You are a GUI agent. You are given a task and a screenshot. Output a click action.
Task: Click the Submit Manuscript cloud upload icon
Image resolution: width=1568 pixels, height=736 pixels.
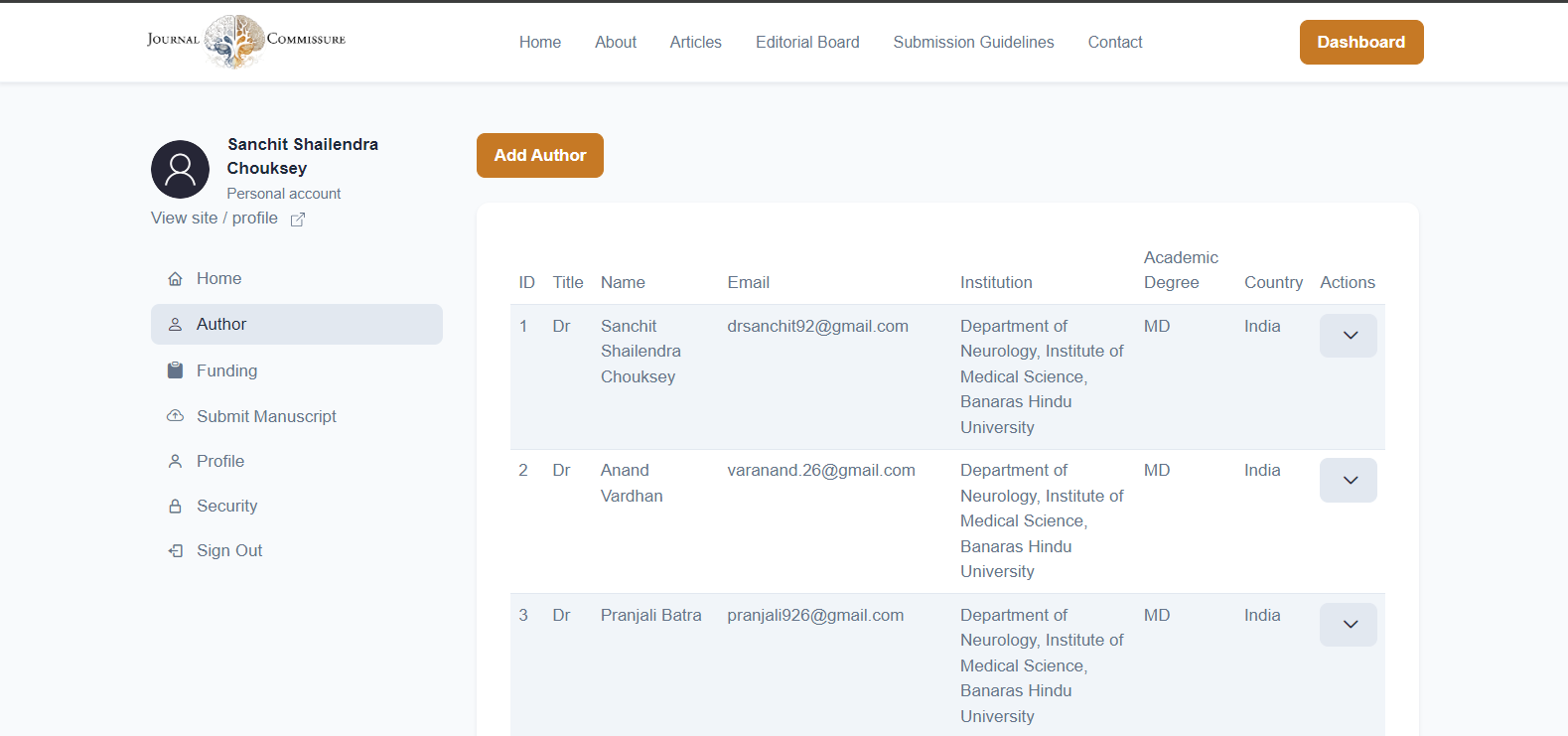pyautogui.click(x=176, y=416)
